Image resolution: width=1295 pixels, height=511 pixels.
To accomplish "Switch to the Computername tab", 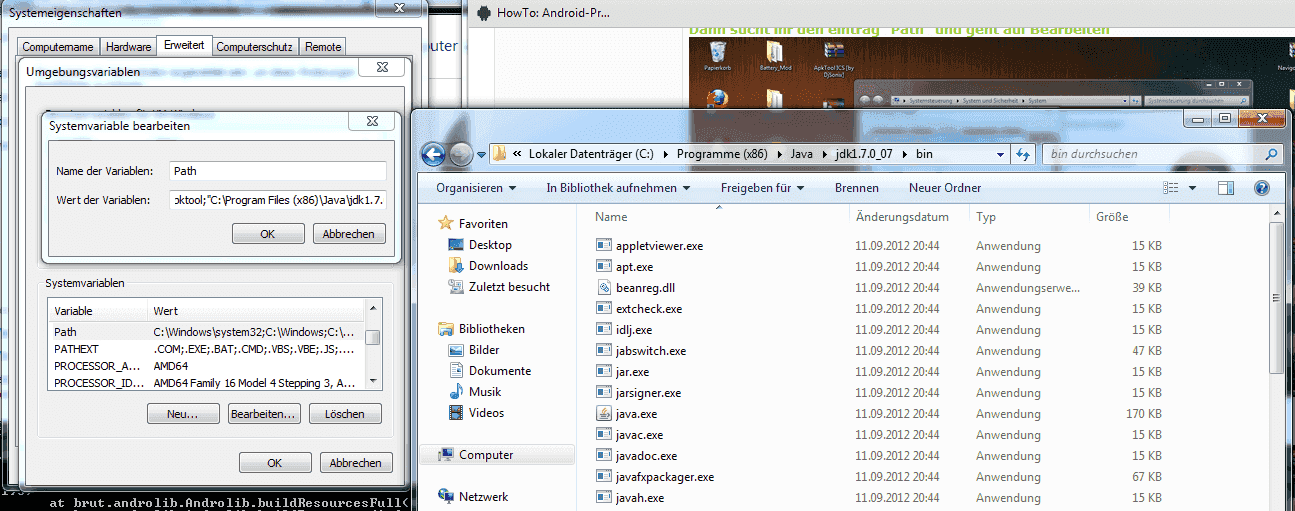I will [58, 47].
